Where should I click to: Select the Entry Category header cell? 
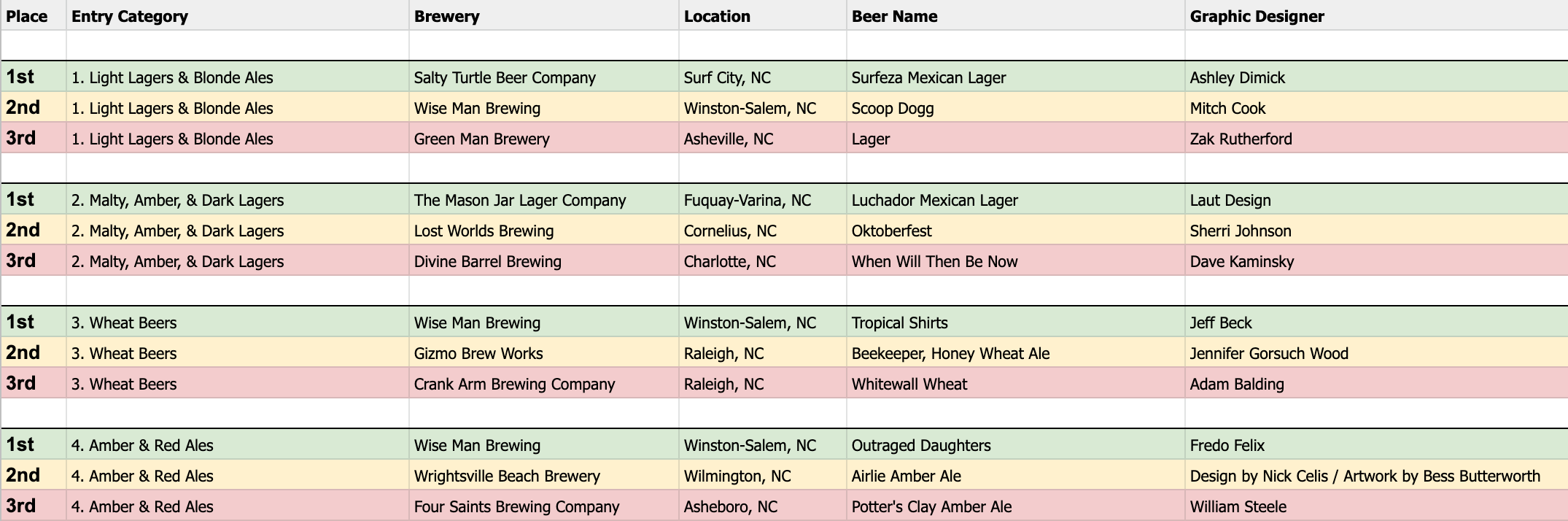coord(238,15)
